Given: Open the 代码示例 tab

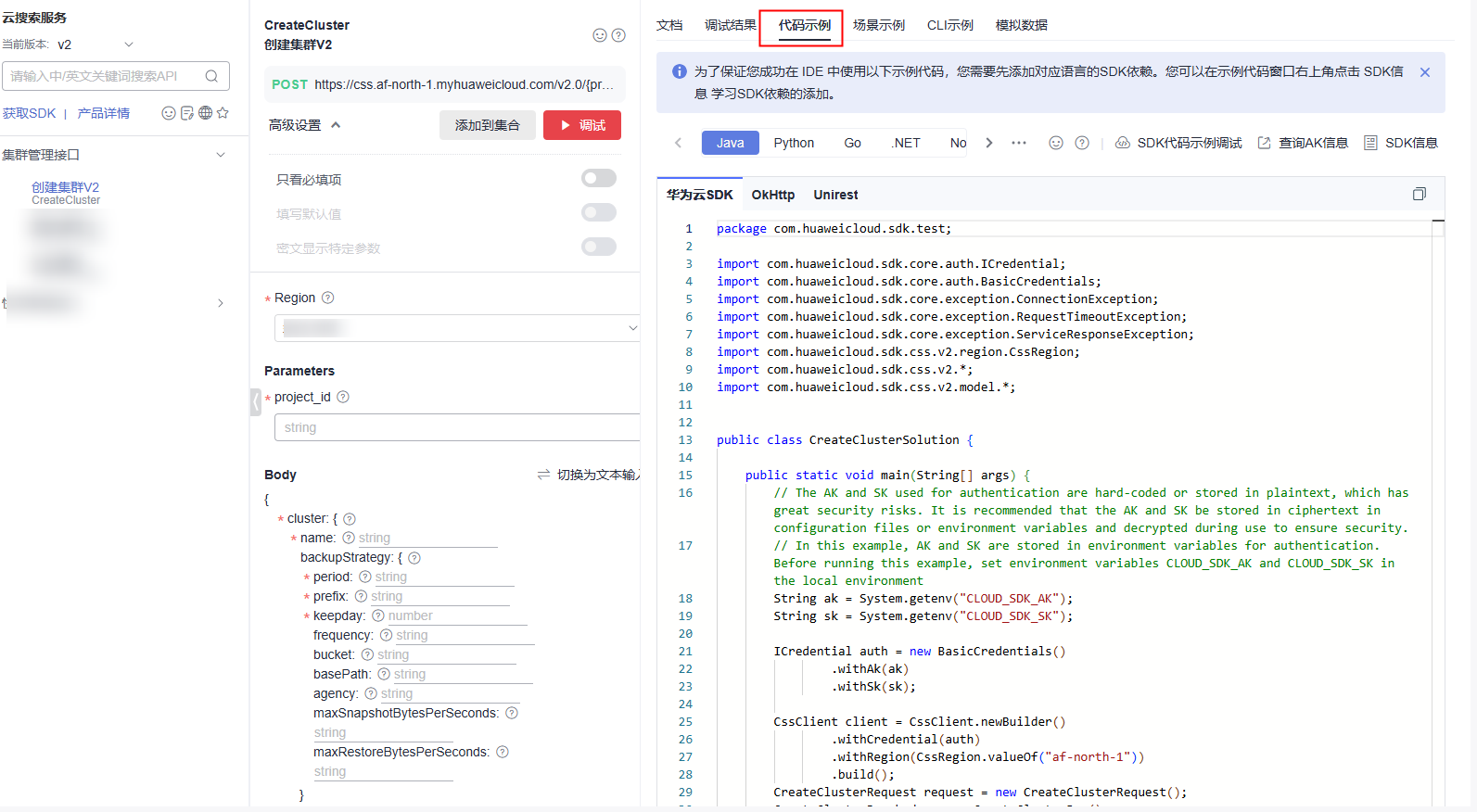Looking at the screenshot, I should coord(805,25).
